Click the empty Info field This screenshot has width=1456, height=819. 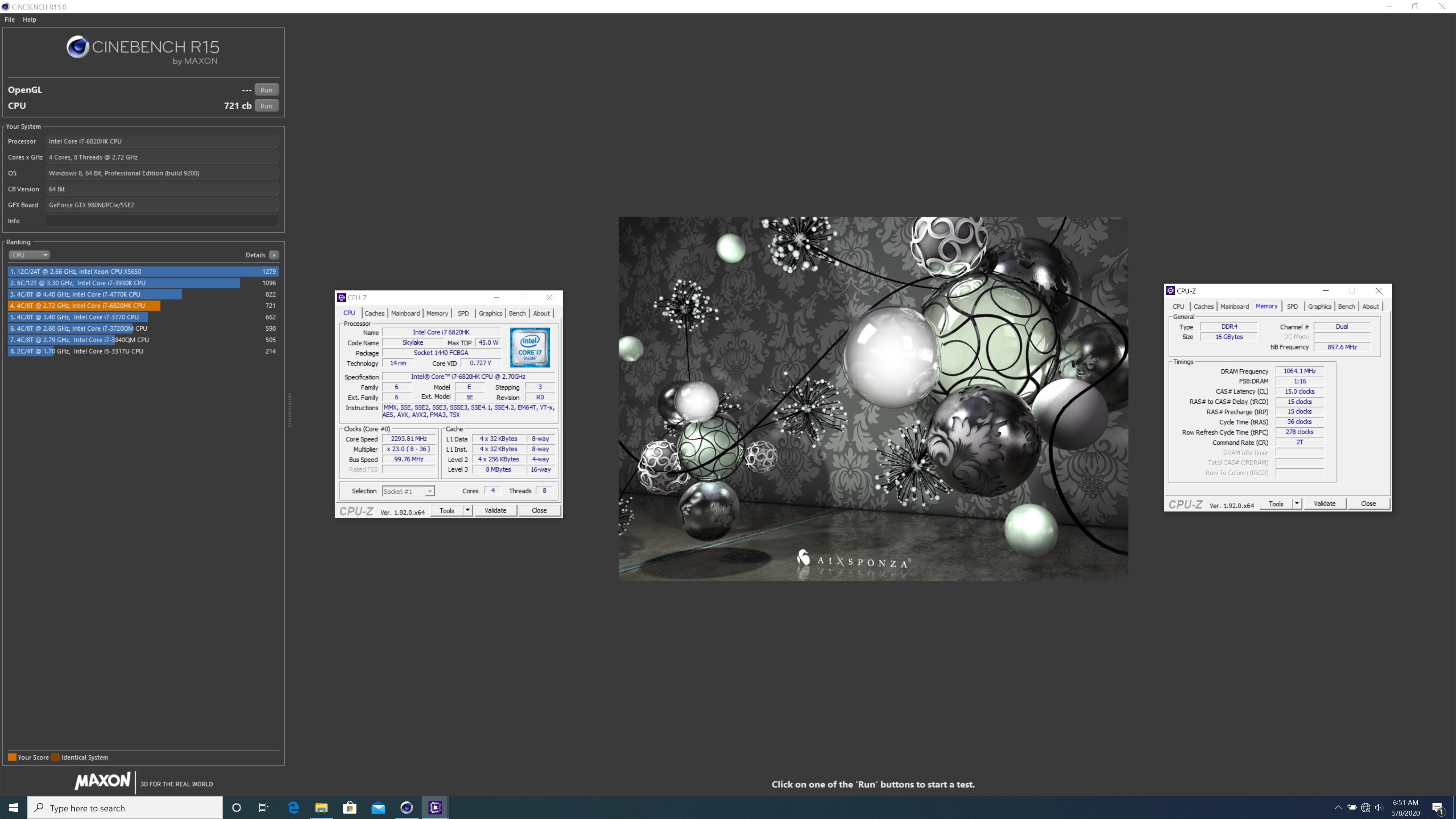click(x=162, y=221)
